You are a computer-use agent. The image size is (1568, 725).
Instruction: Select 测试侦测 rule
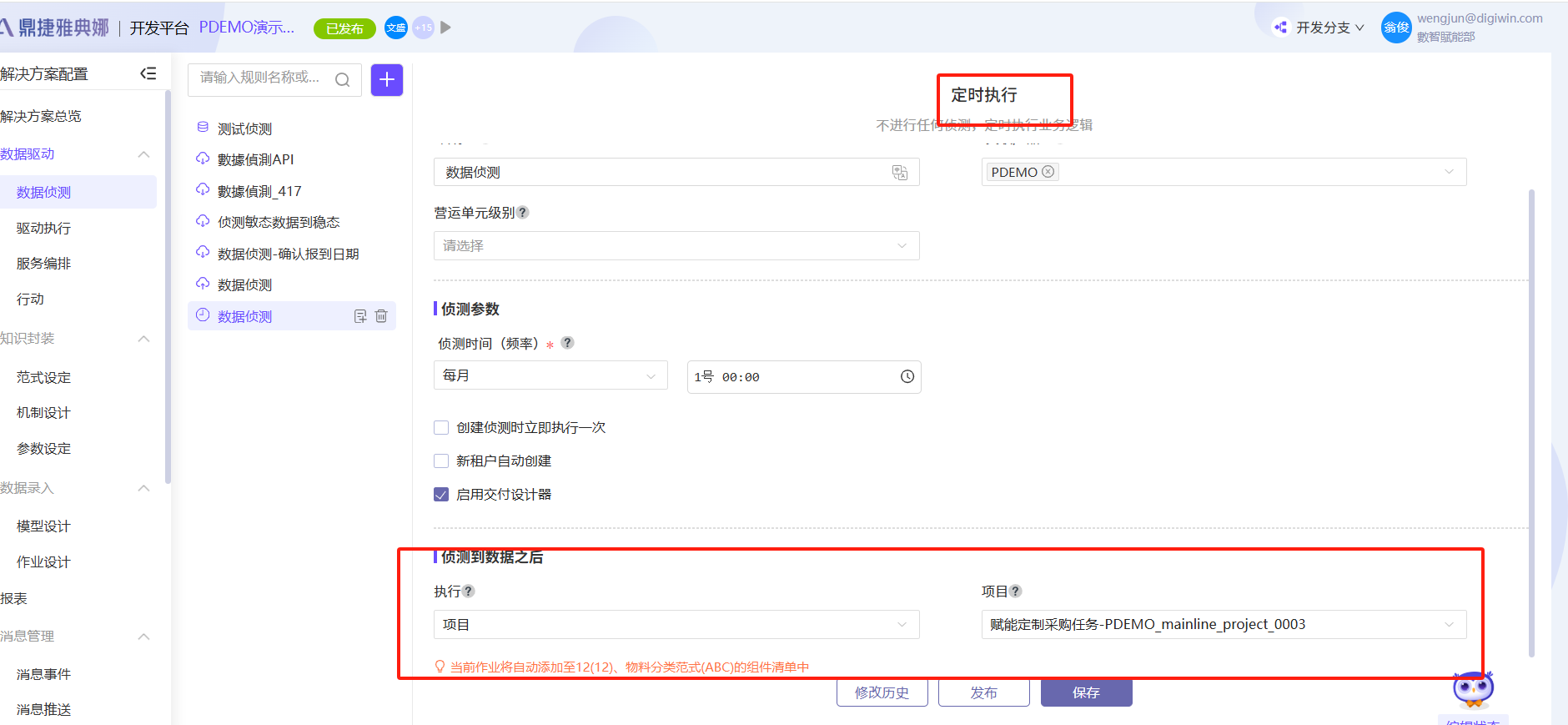coord(244,128)
